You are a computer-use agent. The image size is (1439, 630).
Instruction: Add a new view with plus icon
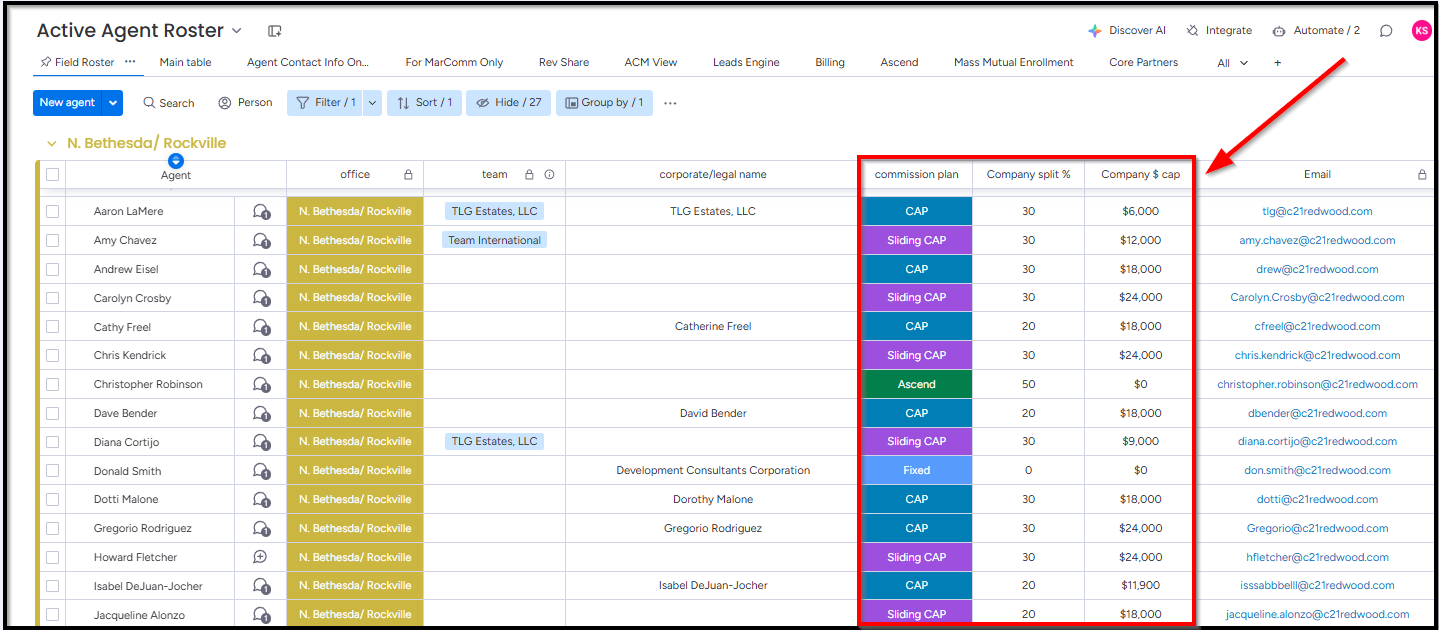point(1277,63)
